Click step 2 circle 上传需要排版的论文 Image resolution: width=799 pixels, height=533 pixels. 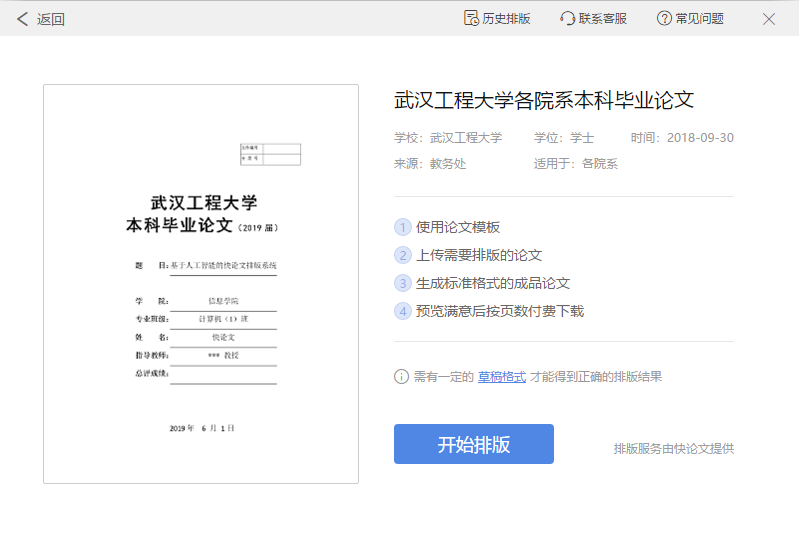[x=403, y=255]
